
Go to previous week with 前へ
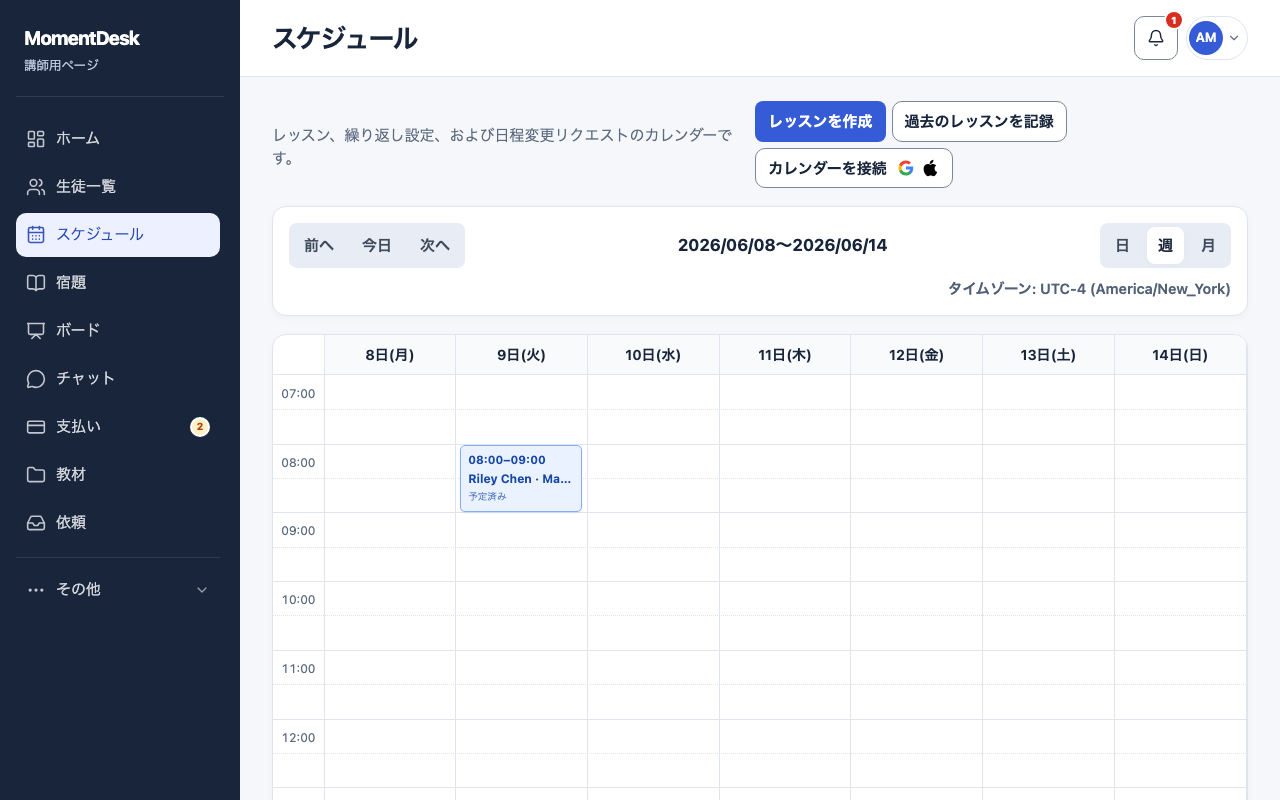tap(319, 245)
